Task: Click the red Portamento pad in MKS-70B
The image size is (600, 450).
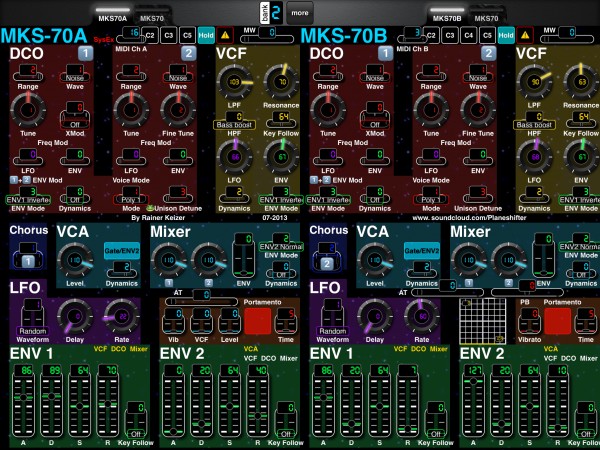Action: pos(558,321)
